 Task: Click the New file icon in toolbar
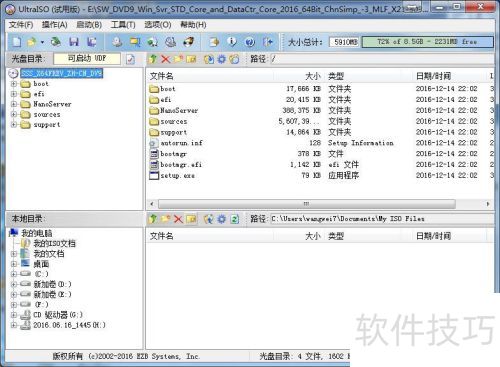click(x=17, y=42)
